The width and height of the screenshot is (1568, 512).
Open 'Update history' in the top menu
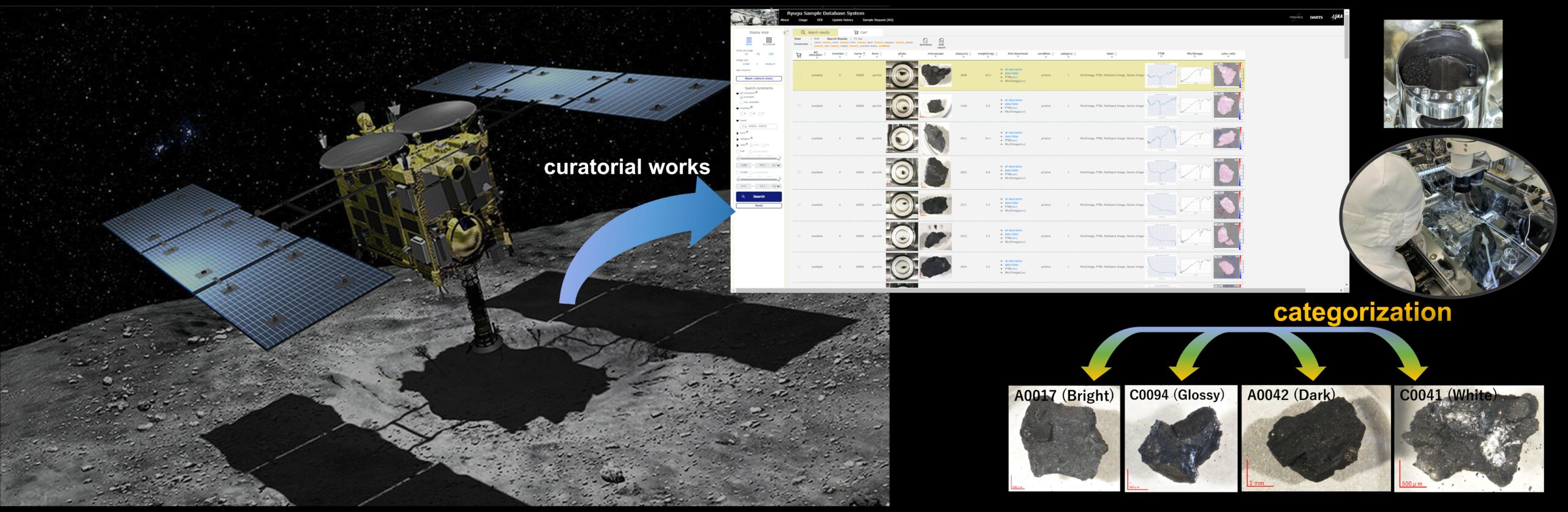(842, 20)
